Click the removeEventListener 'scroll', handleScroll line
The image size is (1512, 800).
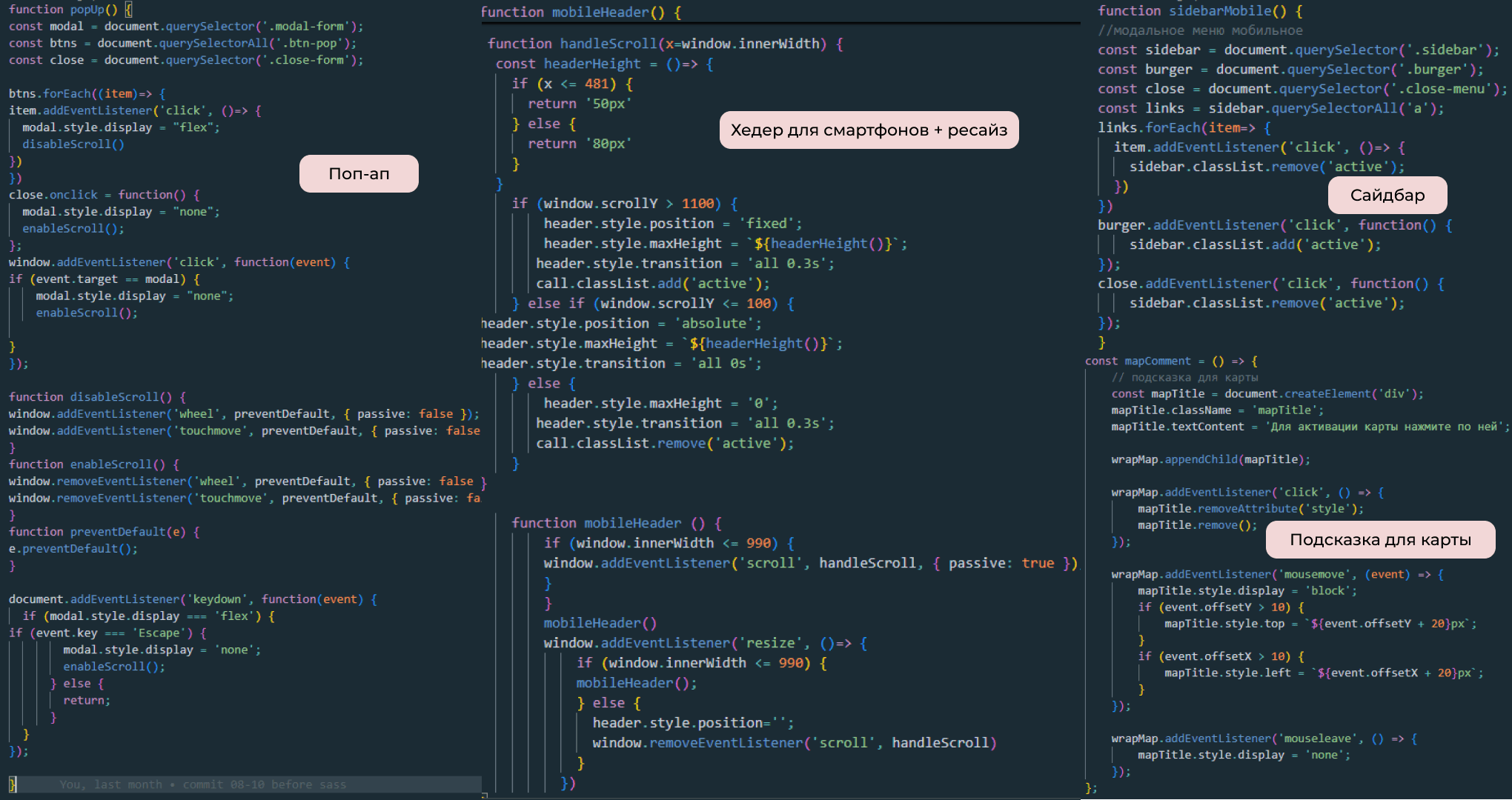(x=795, y=743)
